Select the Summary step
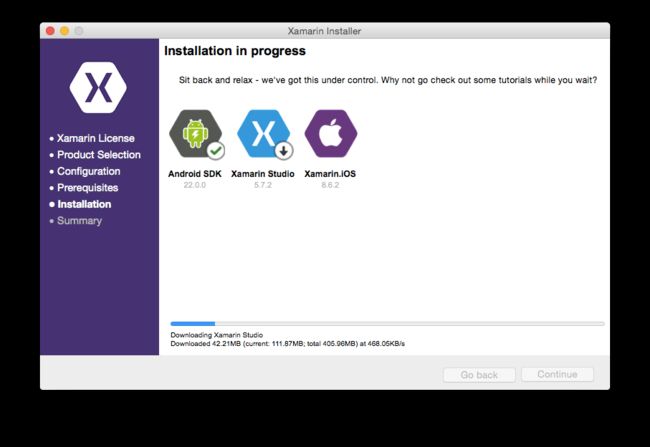The width and height of the screenshot is (650, 447). point(79,221)
